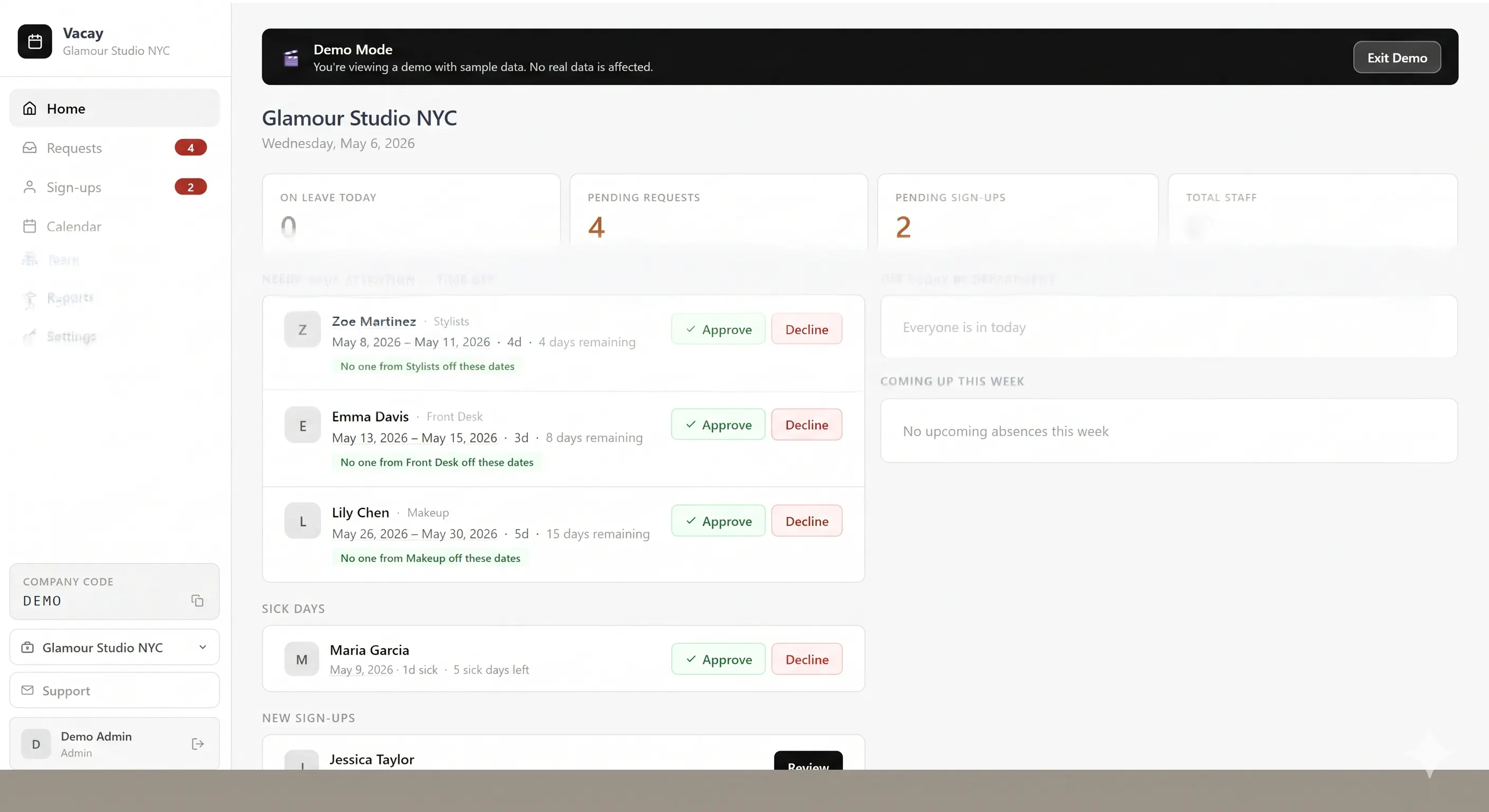Click the Maria Garcia name
Image resolution: width=1489 pixels, height=812 pixels.
pos(370,650)
